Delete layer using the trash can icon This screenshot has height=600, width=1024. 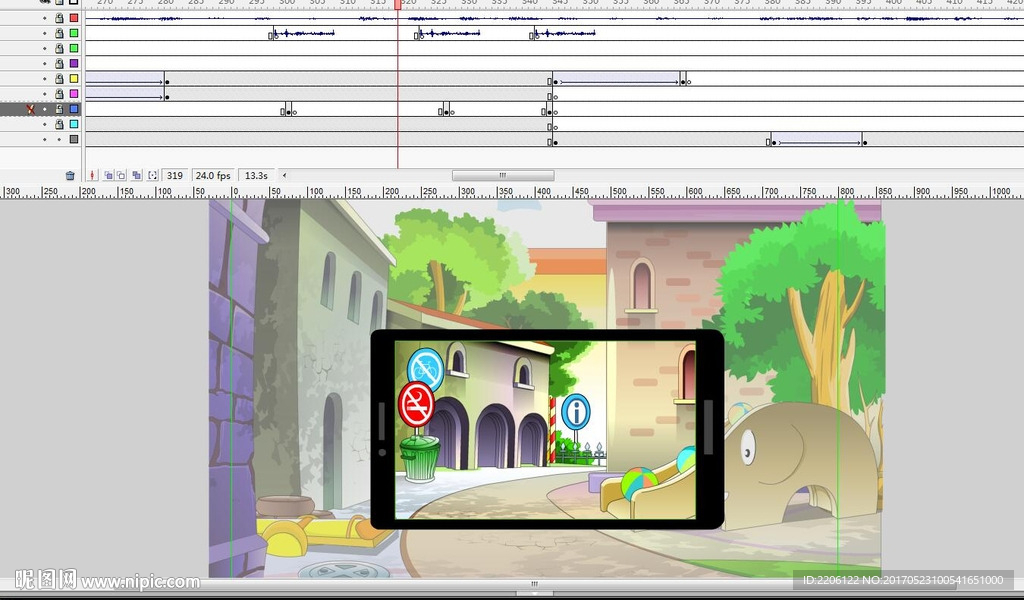click(70, 175)
